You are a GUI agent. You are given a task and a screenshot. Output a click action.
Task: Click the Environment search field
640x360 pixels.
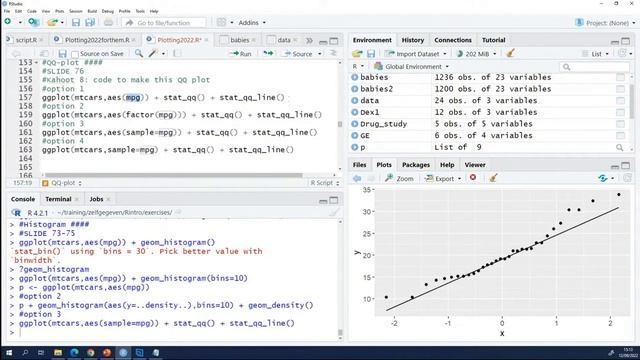pos(594,67)
